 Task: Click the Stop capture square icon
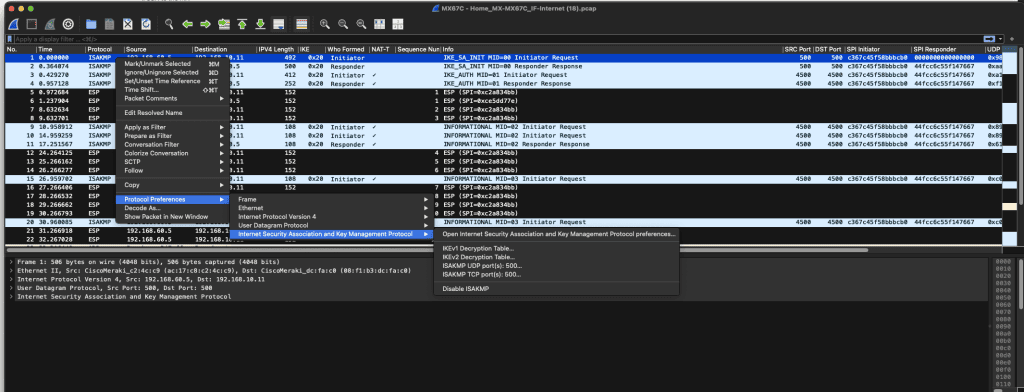point(31,24)
